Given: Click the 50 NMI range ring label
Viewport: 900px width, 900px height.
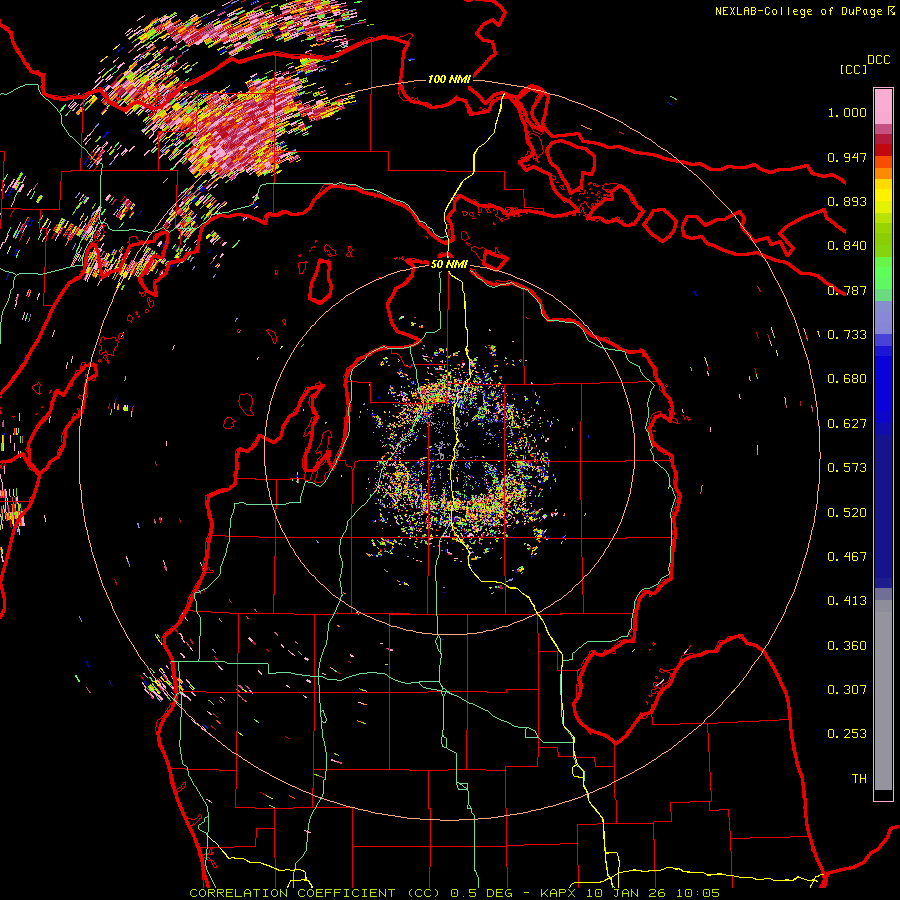Looking at the screenshot, I should [449, 264].
